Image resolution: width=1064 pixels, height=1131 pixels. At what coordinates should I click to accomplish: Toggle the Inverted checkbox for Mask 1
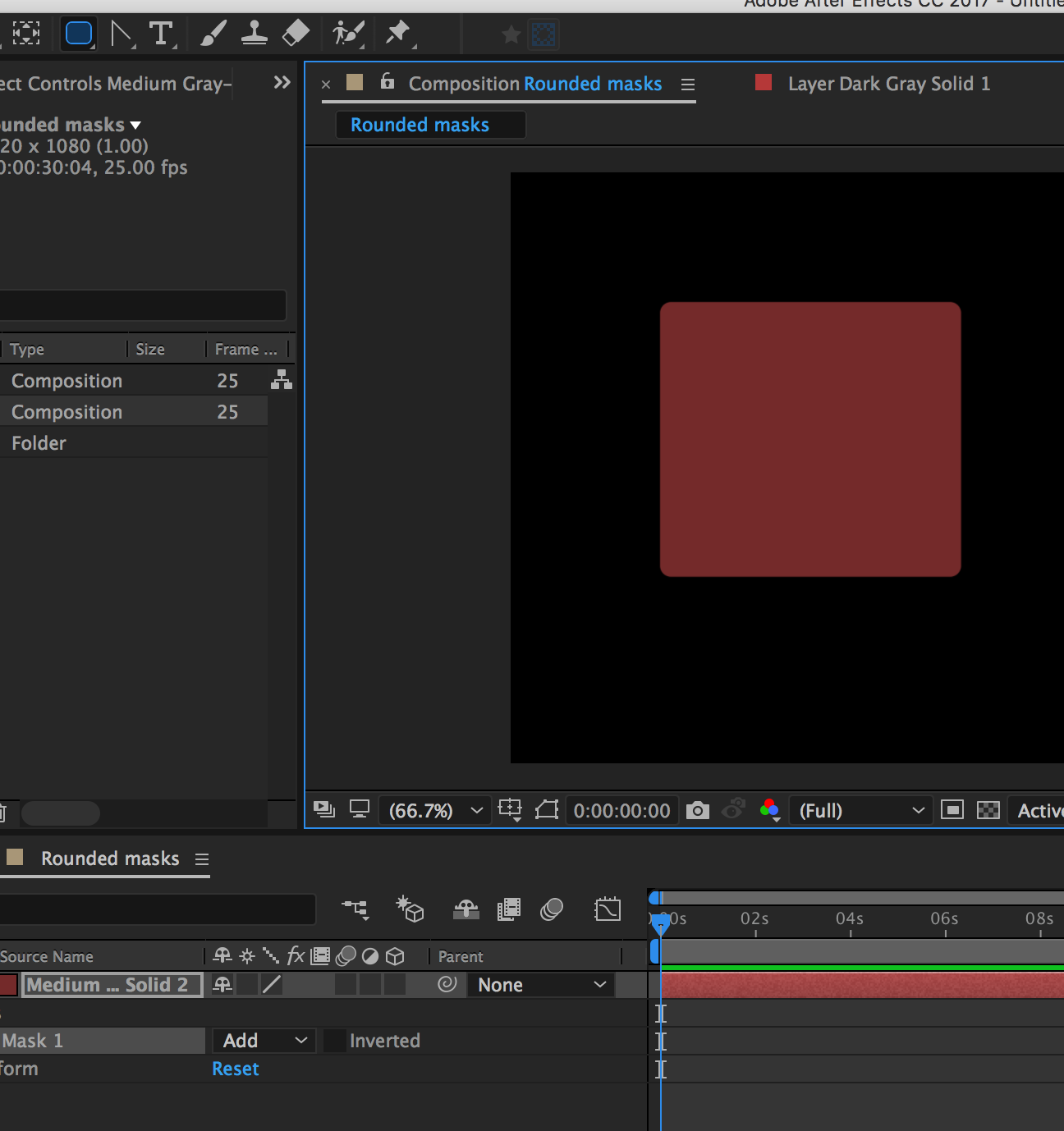pyautogui.click(x=334, y=1041)
